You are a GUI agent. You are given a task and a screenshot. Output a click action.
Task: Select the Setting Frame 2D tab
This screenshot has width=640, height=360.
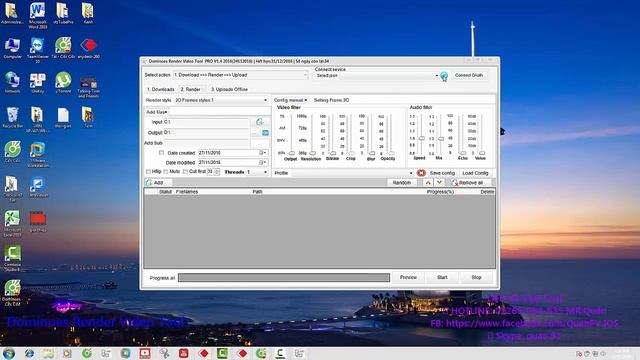pyautogui.click(x=331, y=100)
